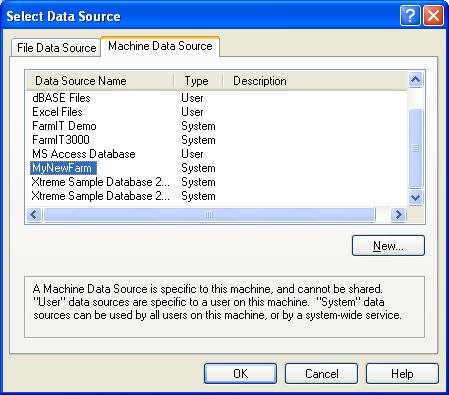Screen dimensions: 449x395
Task: Click the title bar Help question-mark icon
Action: coord(410,16)
